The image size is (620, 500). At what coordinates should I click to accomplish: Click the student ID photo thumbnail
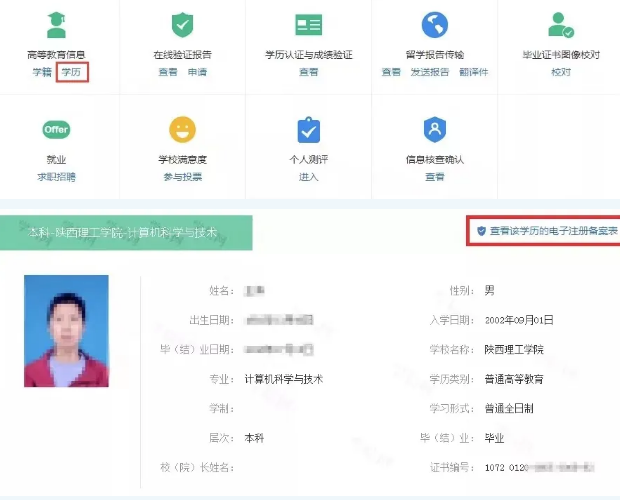pos(66,331)
